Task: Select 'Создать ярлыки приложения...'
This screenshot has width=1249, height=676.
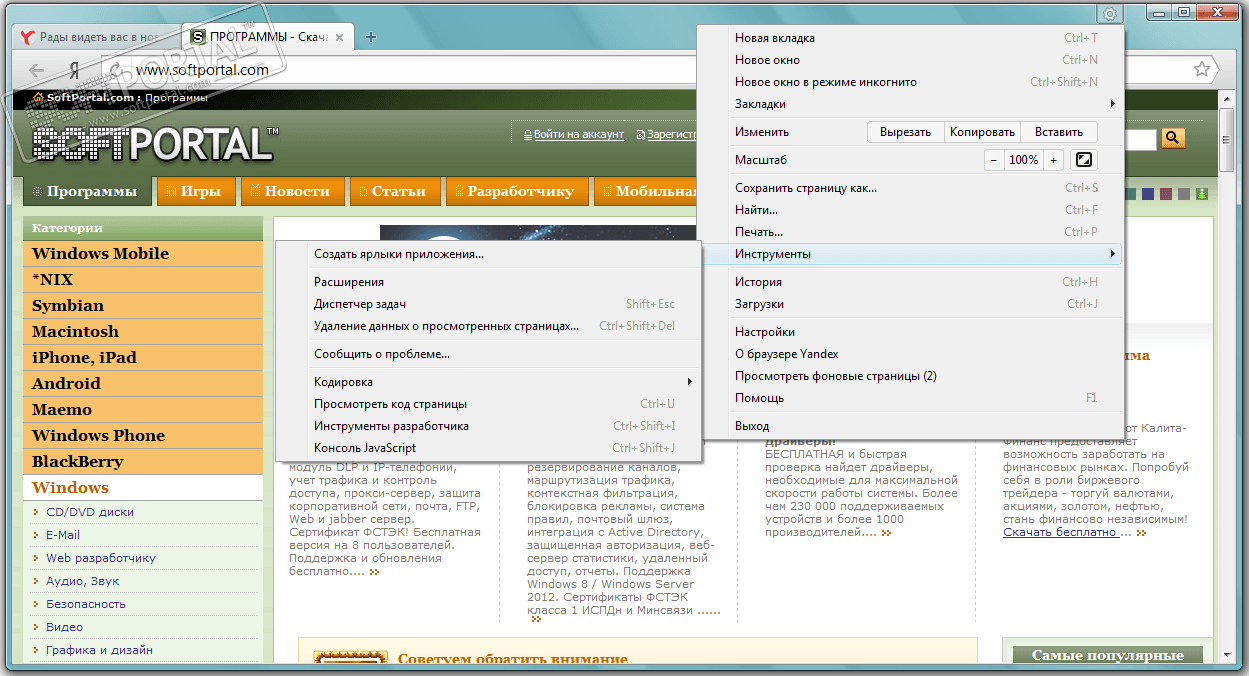Action: (488, 254)
